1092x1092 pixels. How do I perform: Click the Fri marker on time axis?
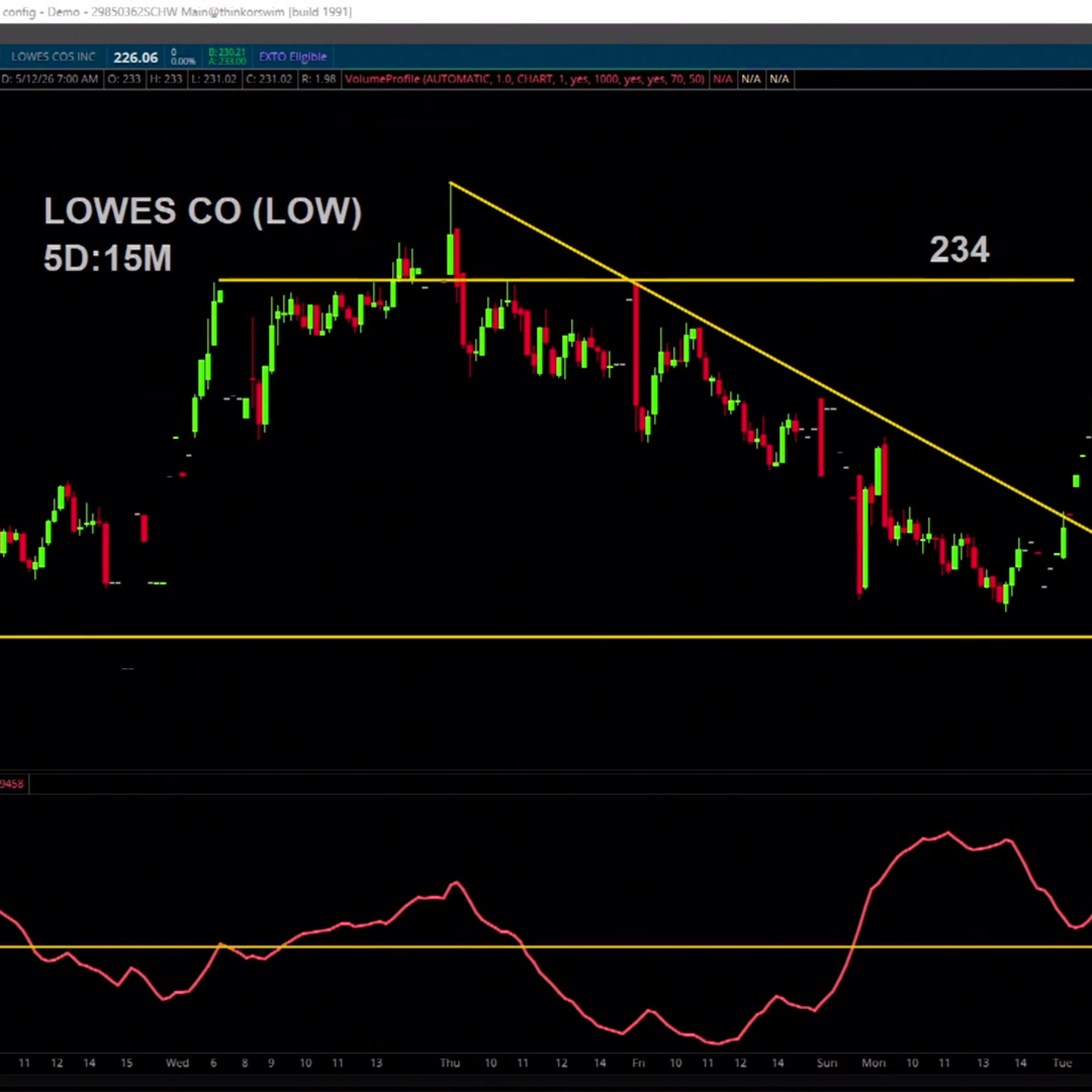[x=638, y=1063]
